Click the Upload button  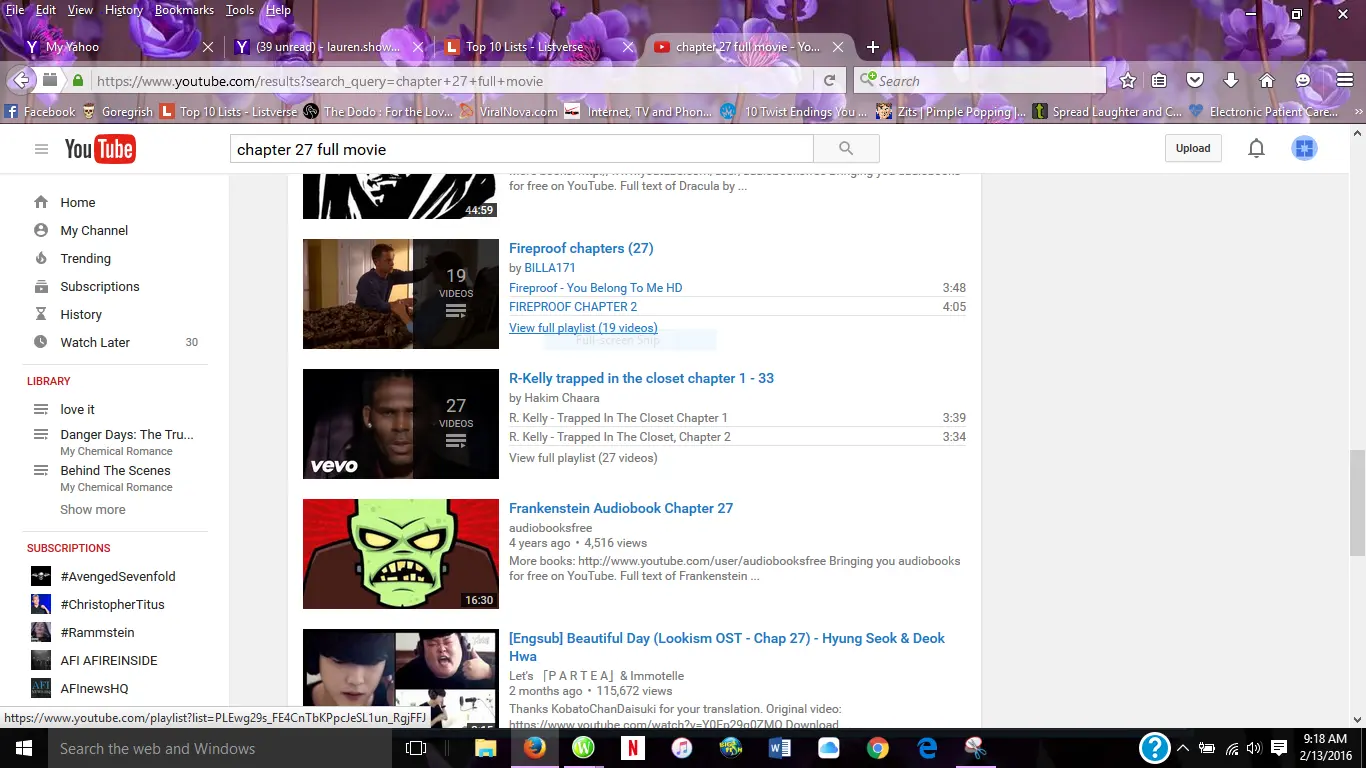pyautogui.click(x=1193, y=148)
